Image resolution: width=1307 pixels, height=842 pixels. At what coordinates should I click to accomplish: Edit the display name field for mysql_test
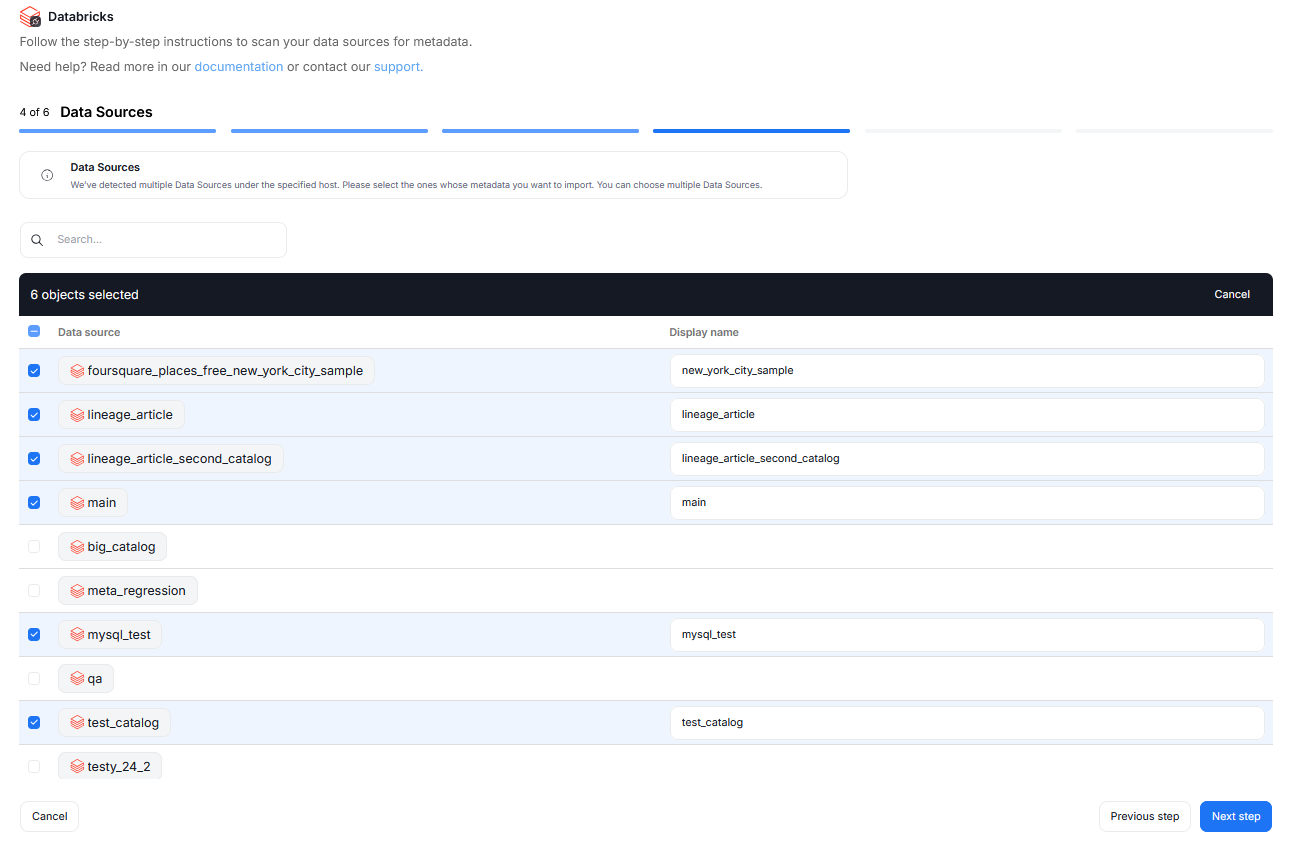point(966,635)
